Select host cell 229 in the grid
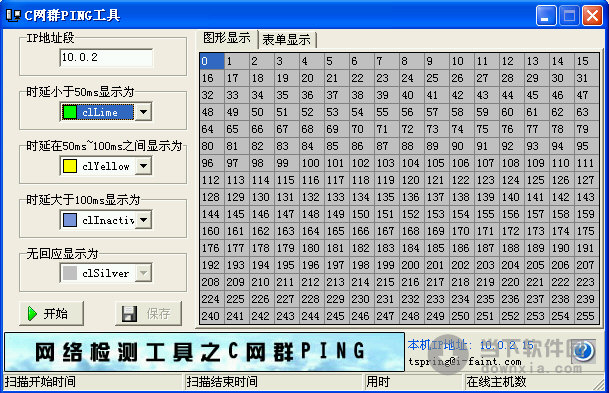This screenshot has height=393, width=609. coord(336,299)
